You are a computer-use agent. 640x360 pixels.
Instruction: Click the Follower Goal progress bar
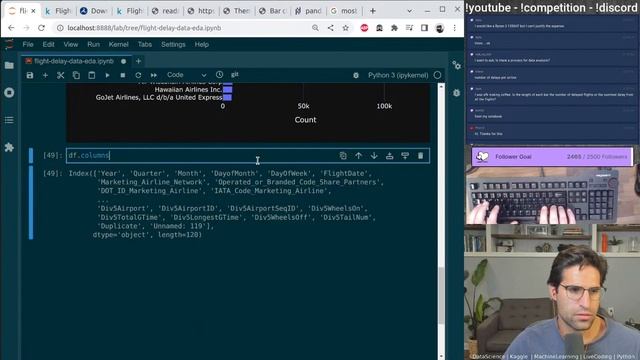(552, 156)
